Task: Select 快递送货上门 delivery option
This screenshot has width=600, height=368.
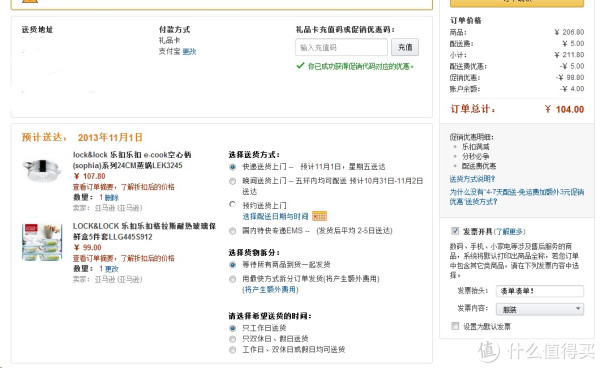Action: (x=232, y=167)
